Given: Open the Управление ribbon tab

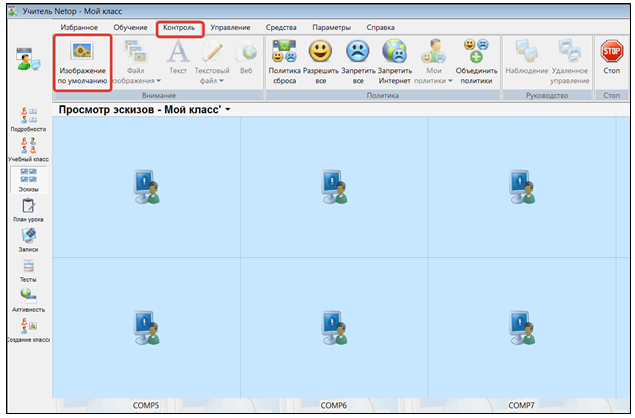Looking at the screenshot, I should tap(230, 28).
